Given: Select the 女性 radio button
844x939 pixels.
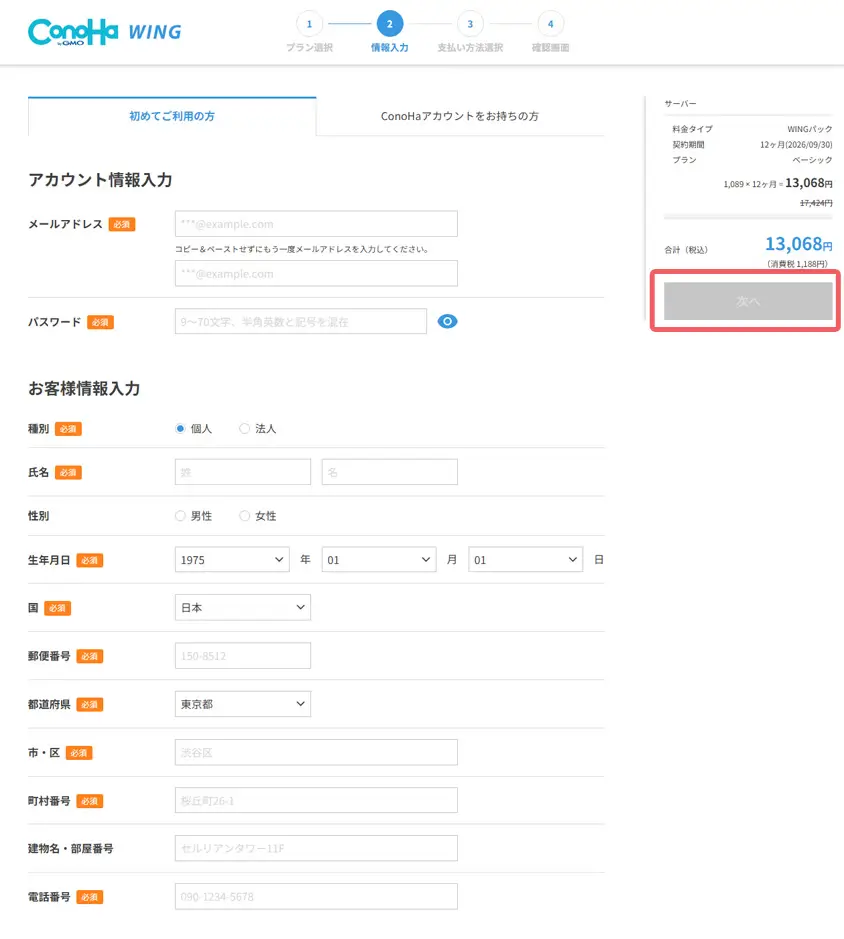Looking at the screenshot, I should point(244,516).
